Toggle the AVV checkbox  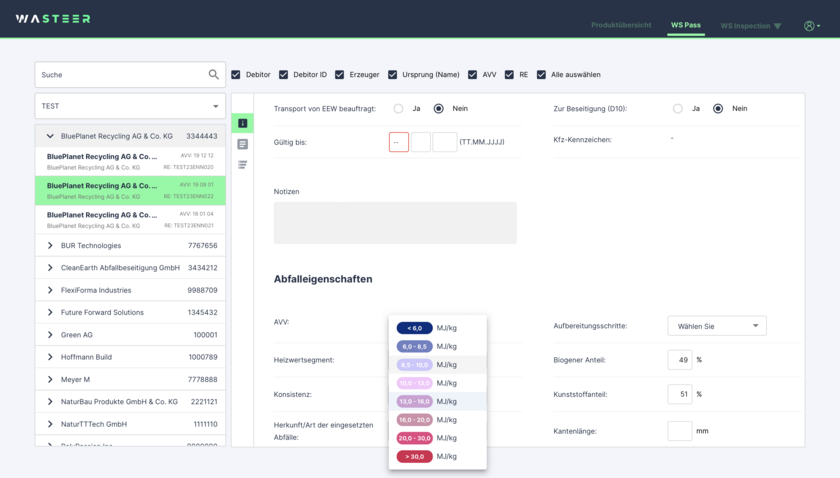(472, 74)
